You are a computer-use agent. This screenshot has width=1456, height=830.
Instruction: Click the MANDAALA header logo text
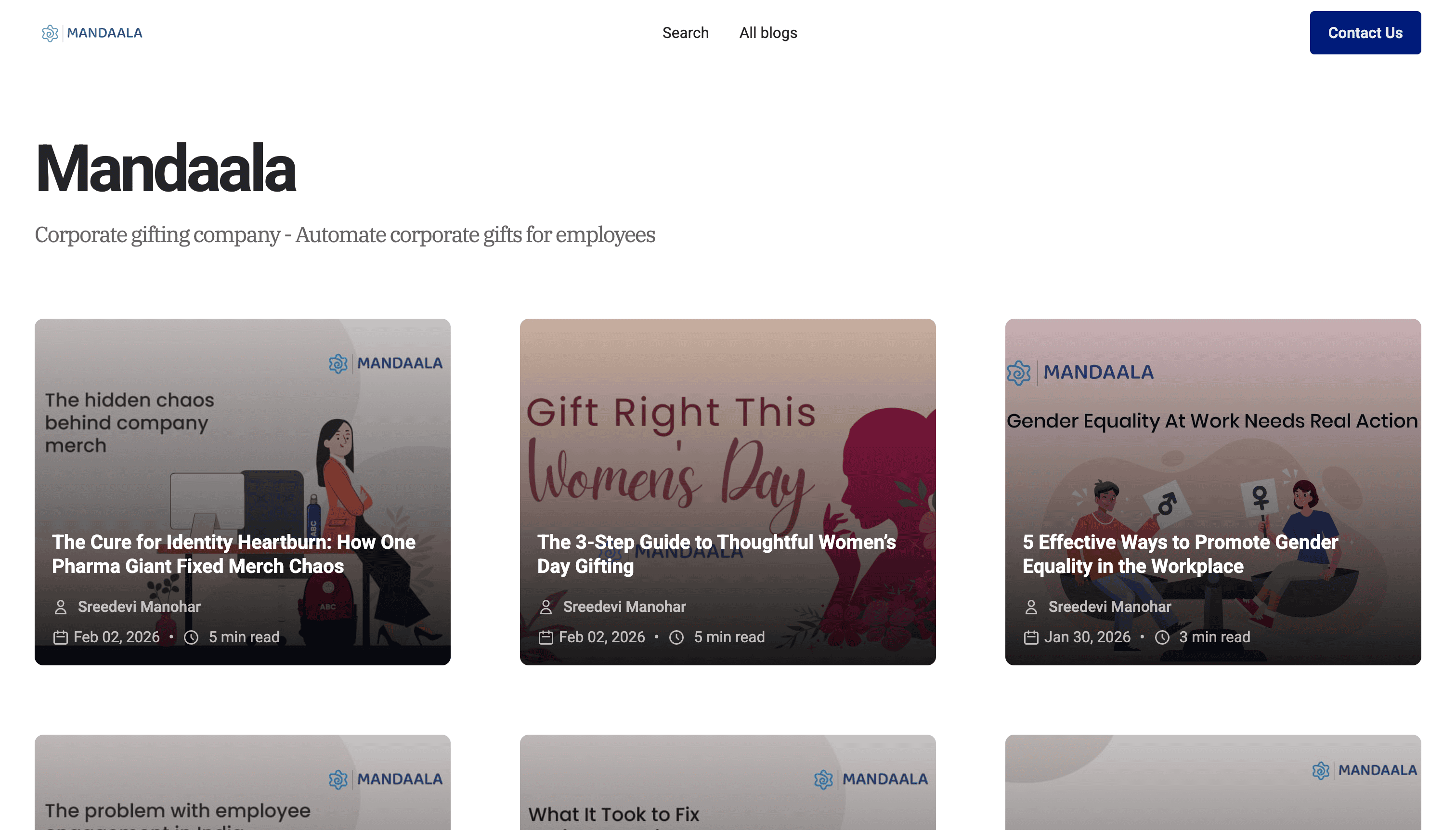[x=104, y=33]
